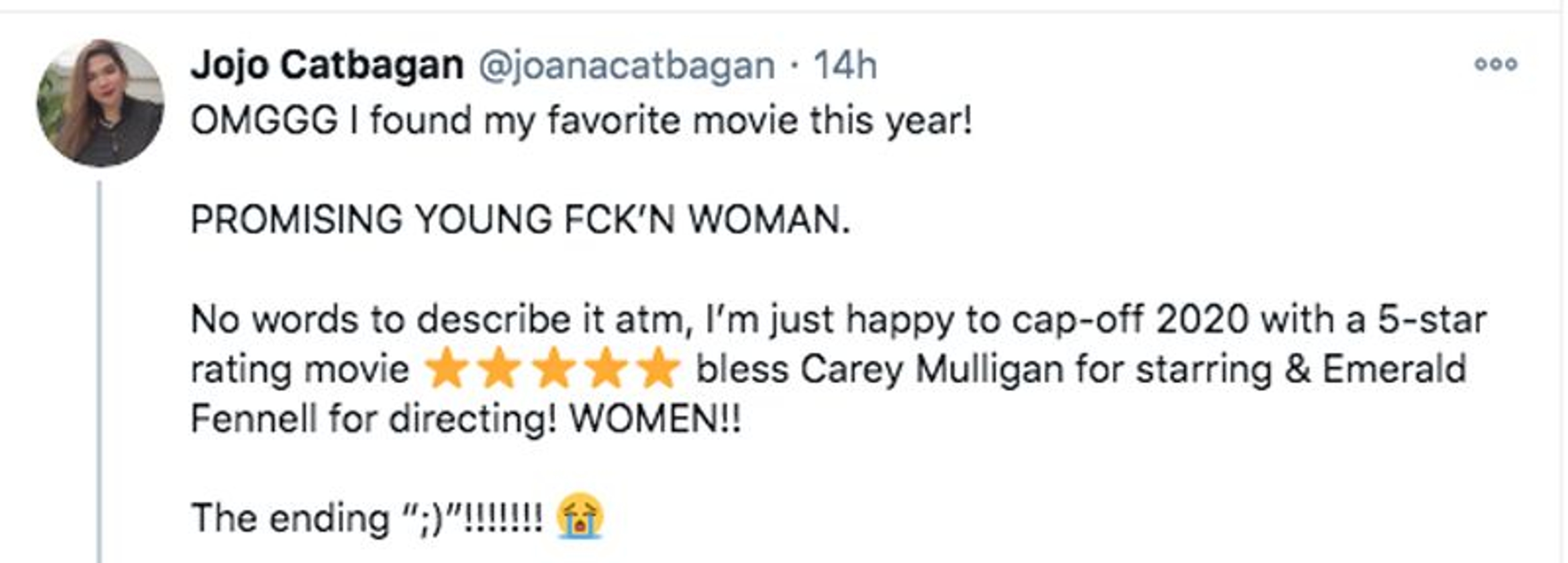Click Jojo Catbagan's profile picture
The image size is (1568, 563).
point(100,103)
